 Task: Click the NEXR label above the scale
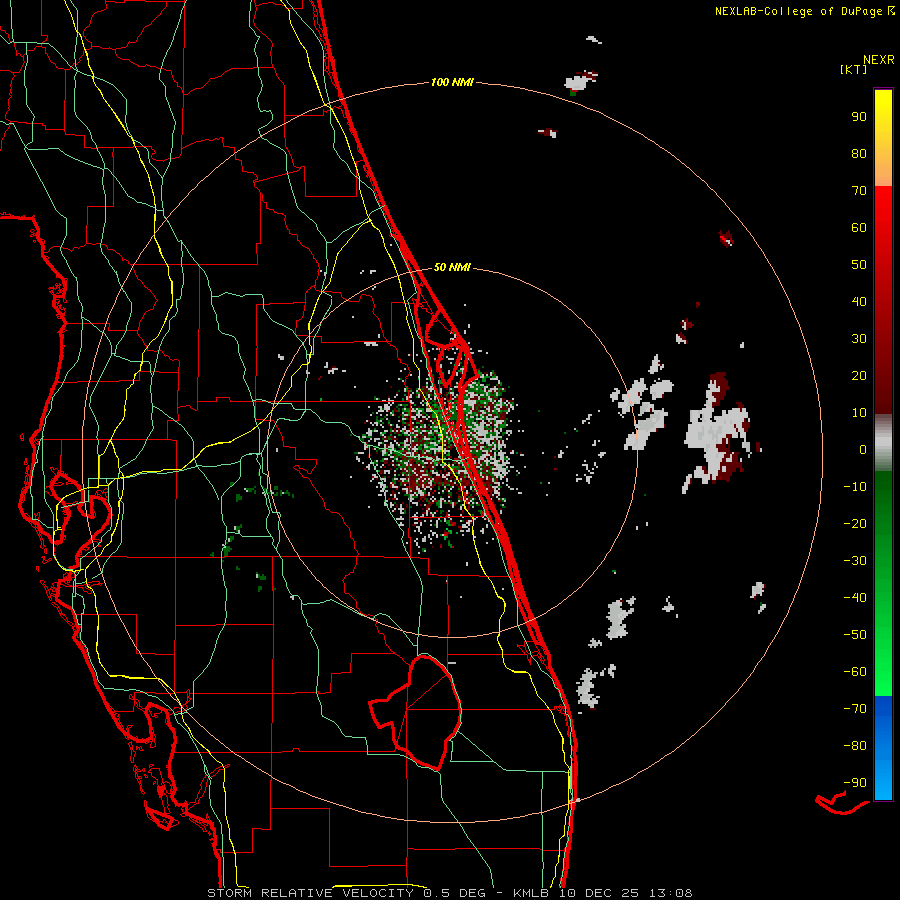coord(879,60)
